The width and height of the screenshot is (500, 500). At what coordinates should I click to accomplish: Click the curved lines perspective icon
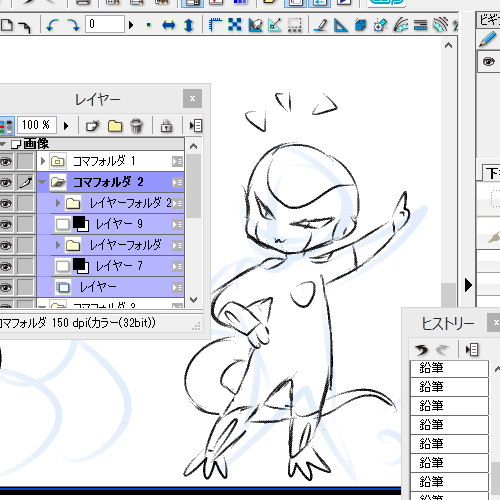click(x=401, y=25)
